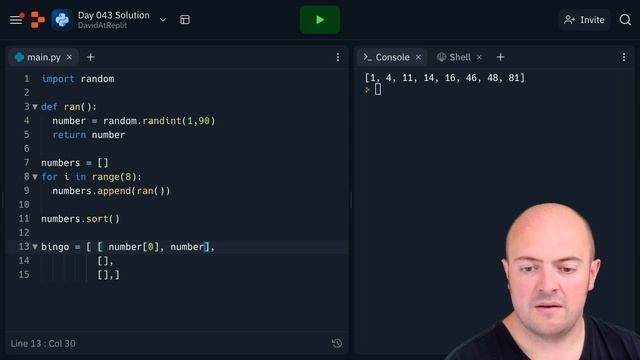Click the '[],]' on line 15
Screen dimensions: 640x360
[x=109, y=275]
